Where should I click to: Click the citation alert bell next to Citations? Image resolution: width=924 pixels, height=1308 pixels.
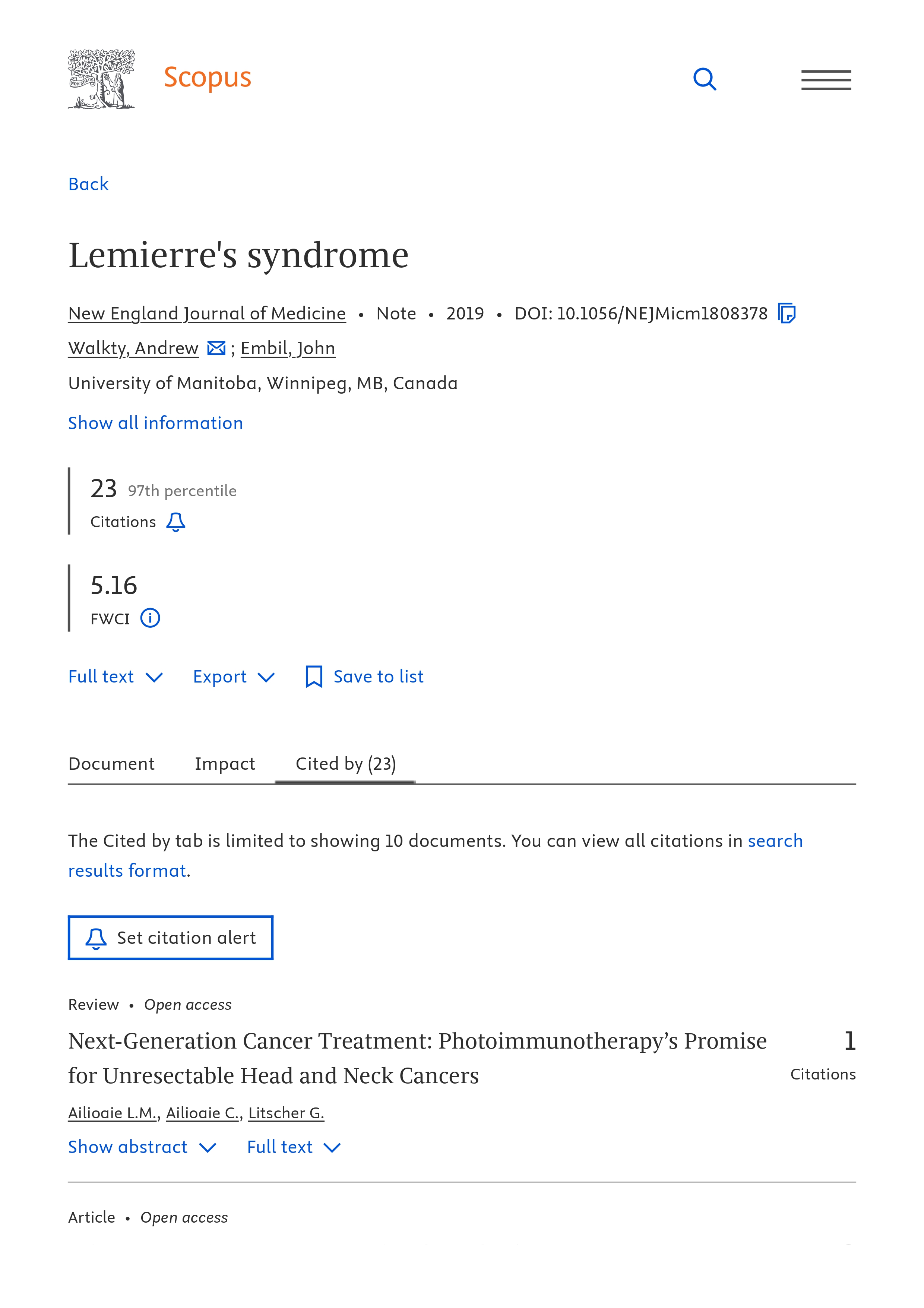(x=175, y=522)
